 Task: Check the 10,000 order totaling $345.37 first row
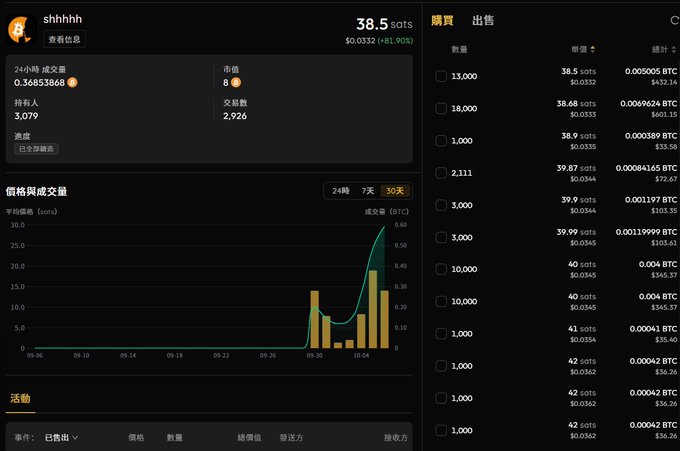click(x=441, y=269)
